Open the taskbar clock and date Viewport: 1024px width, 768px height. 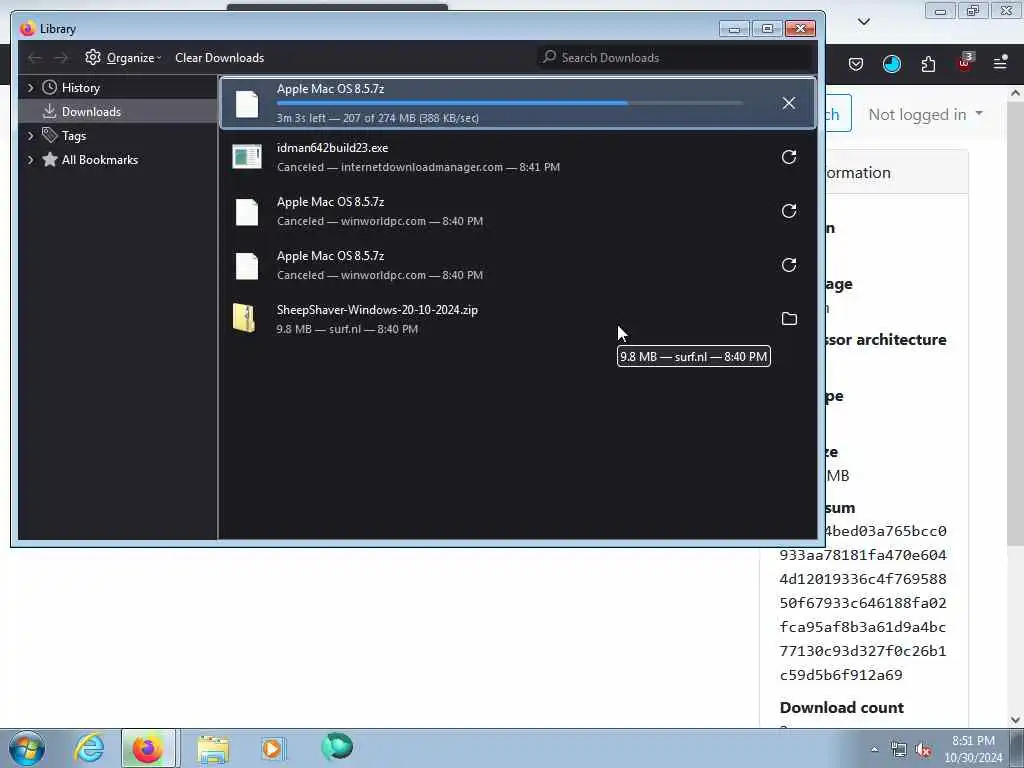tap(973, 749)
